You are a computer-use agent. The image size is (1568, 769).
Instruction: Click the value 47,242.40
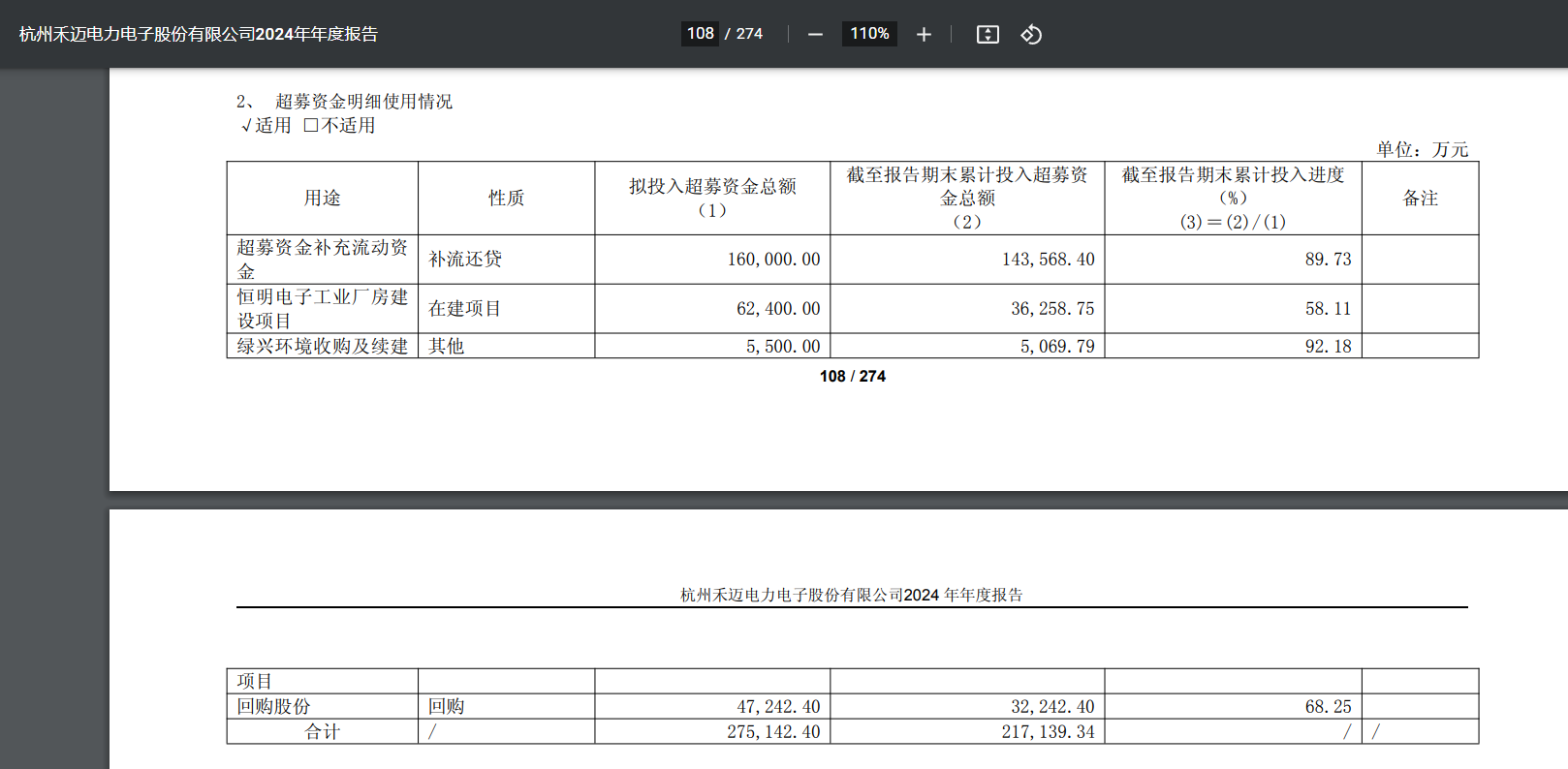coord(778,707)
